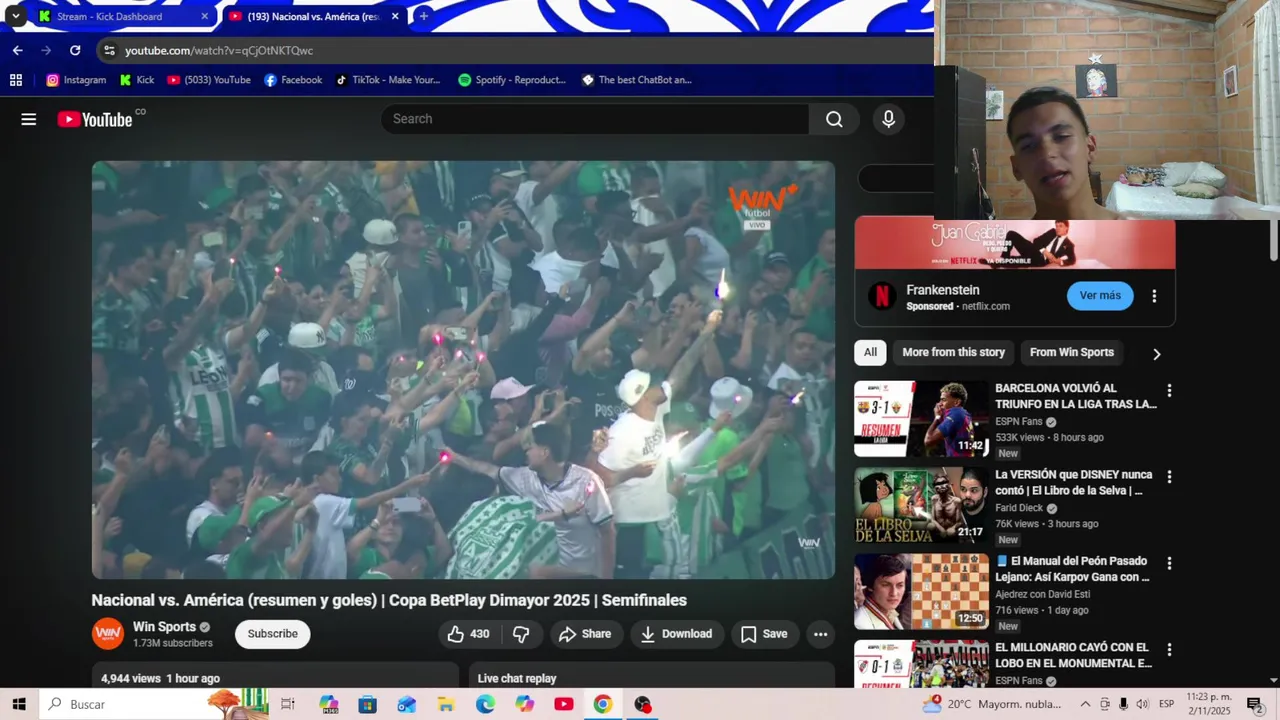Open El Libro de la Selva thumbnail
Viewport: 1280px width, 720px height.
[921, 505]
